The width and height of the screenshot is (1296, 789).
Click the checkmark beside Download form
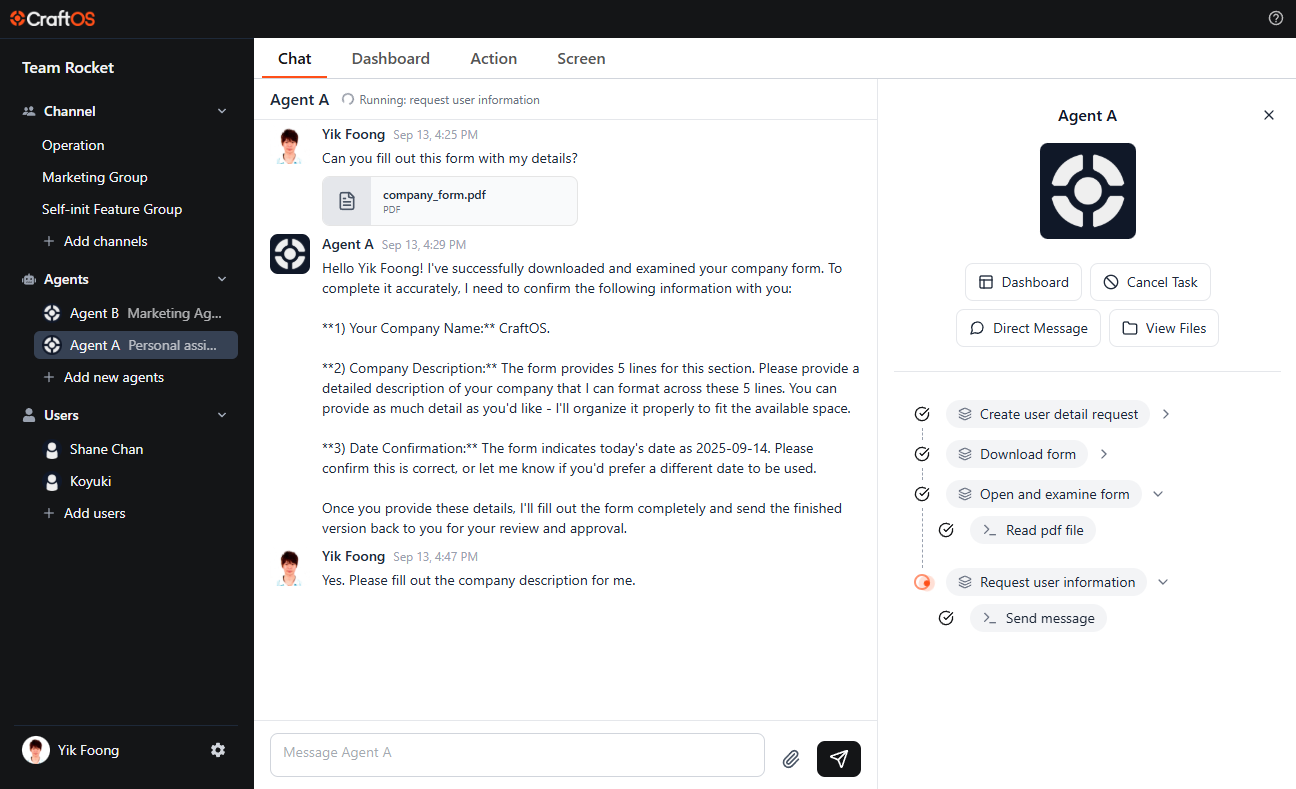tap(922, 454)
